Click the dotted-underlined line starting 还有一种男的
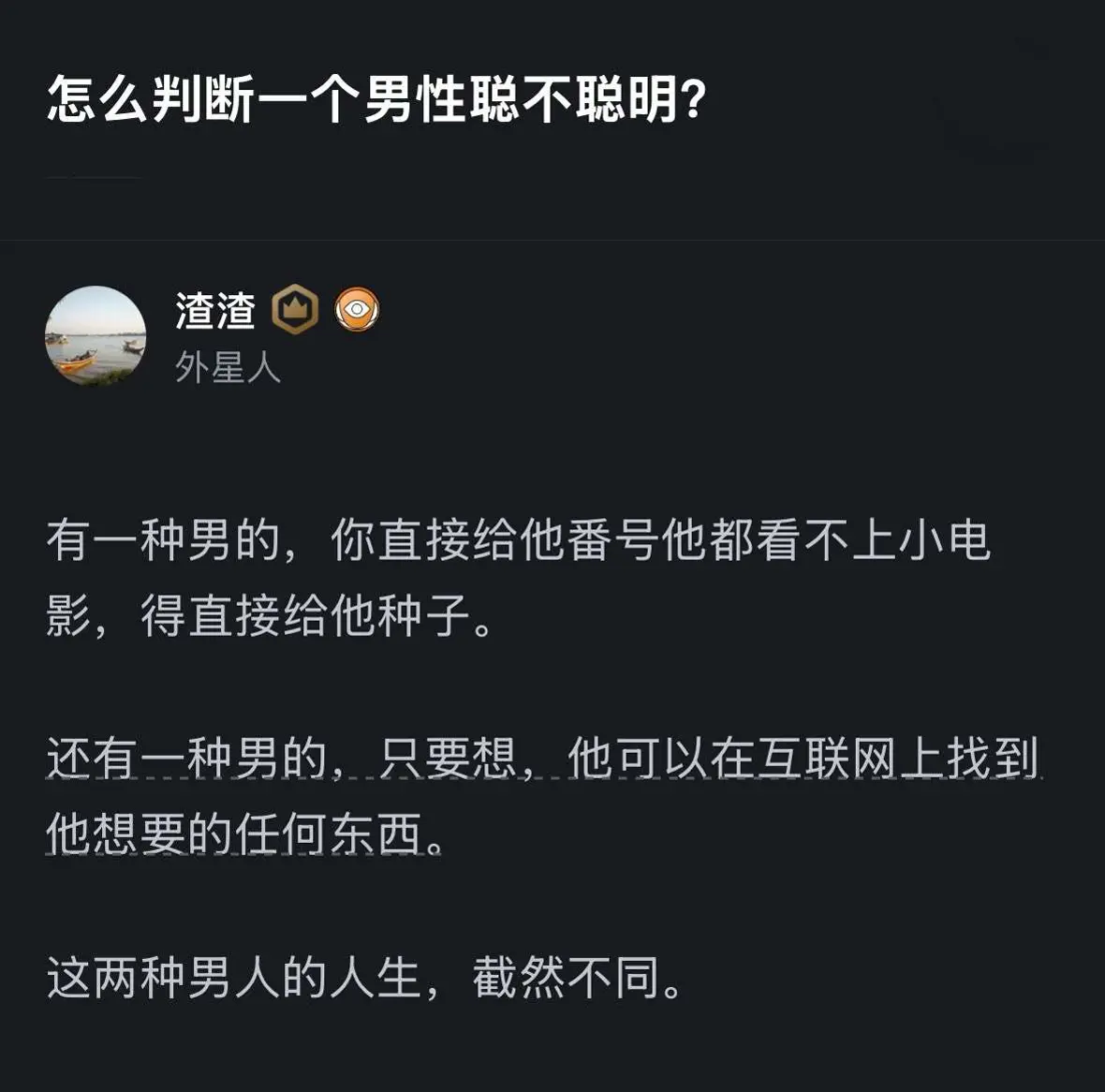Screen dimensions: 1105x1092 point(542,759)
